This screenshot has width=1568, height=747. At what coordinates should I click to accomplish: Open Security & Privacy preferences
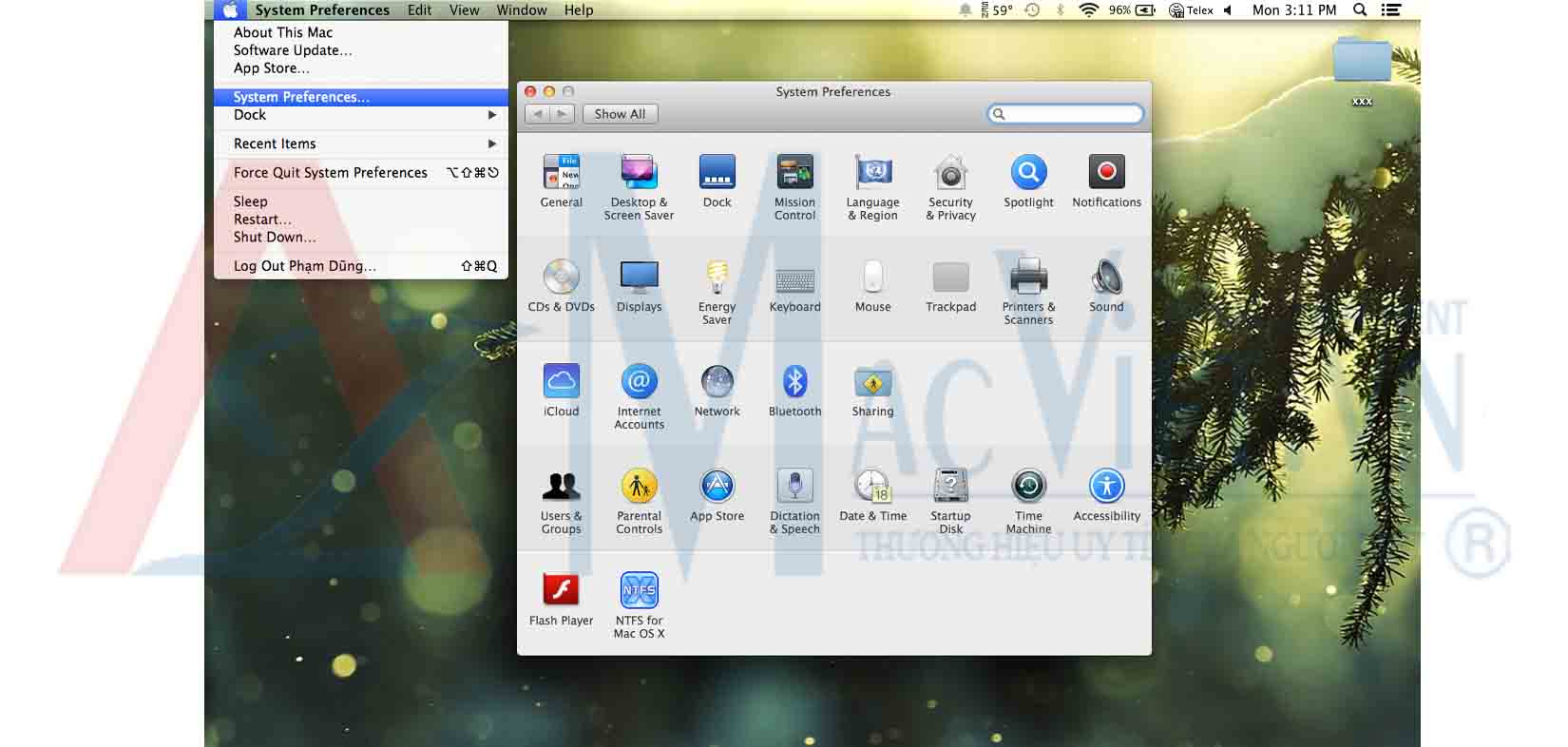(x=950, y=187)
